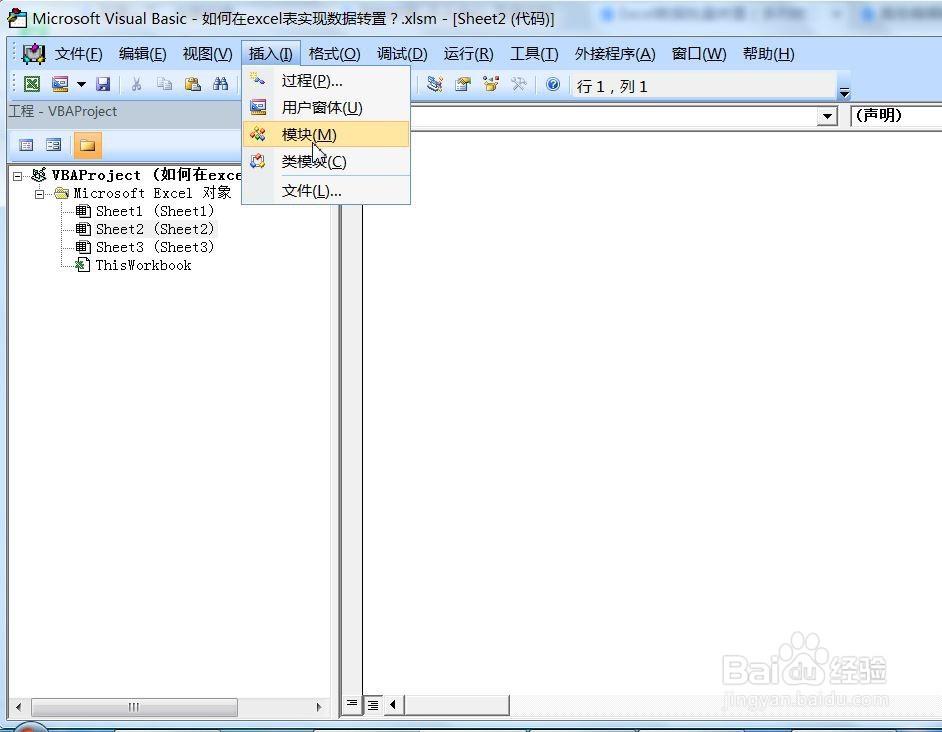Viewport: 942px width, 732px height.
Task: Collapse the VBAProject tree node
Action: click(17, 176)
